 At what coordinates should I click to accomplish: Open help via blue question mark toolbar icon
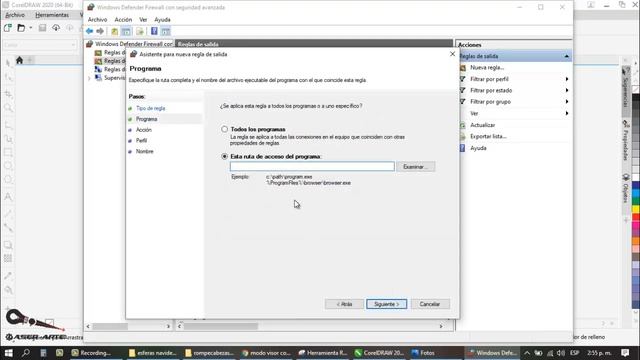154,31
